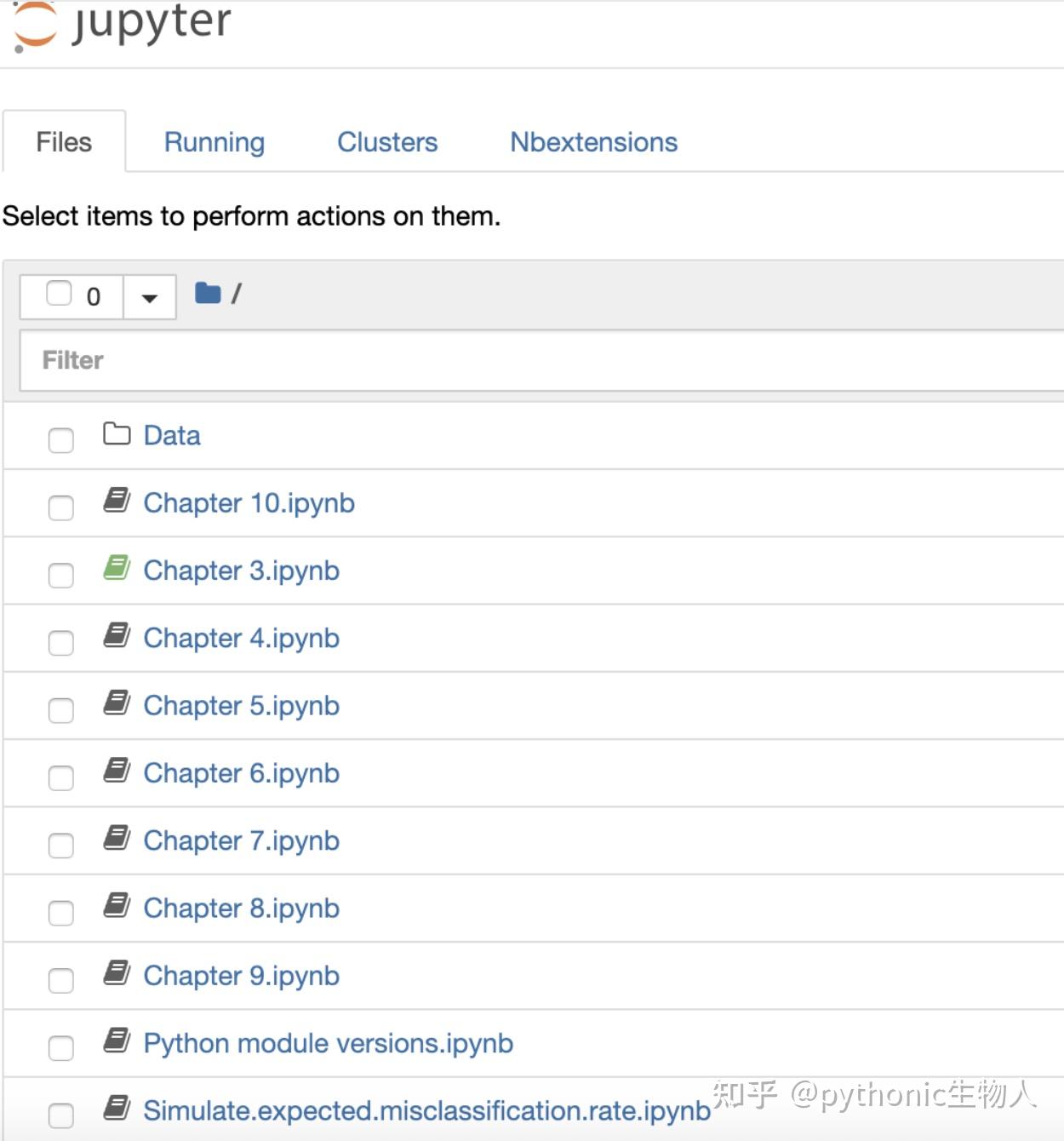Tick the checkbox beside the Data folder
The height and width of the screenshot is (1141, 1064).
[61, 440]
